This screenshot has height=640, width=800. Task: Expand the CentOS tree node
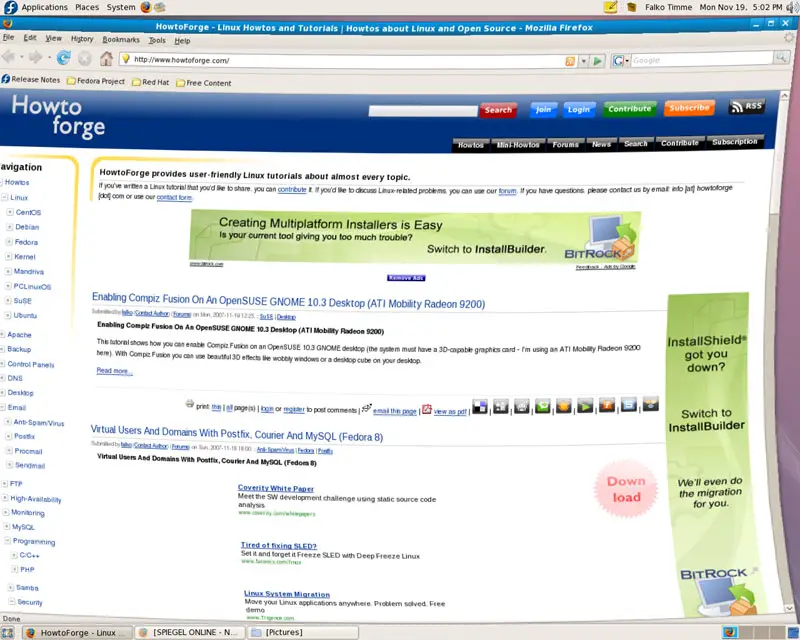[10, 212]
